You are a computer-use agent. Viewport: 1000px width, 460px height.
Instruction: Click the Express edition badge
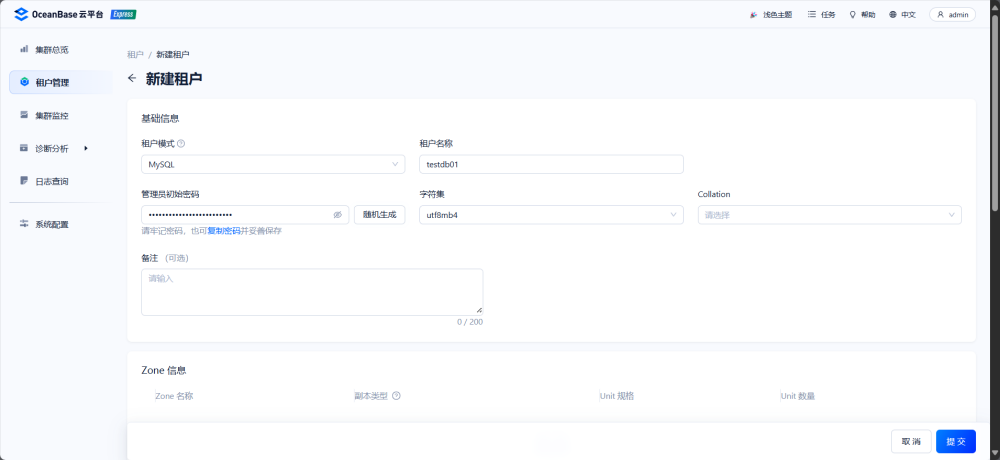(123, 14)
